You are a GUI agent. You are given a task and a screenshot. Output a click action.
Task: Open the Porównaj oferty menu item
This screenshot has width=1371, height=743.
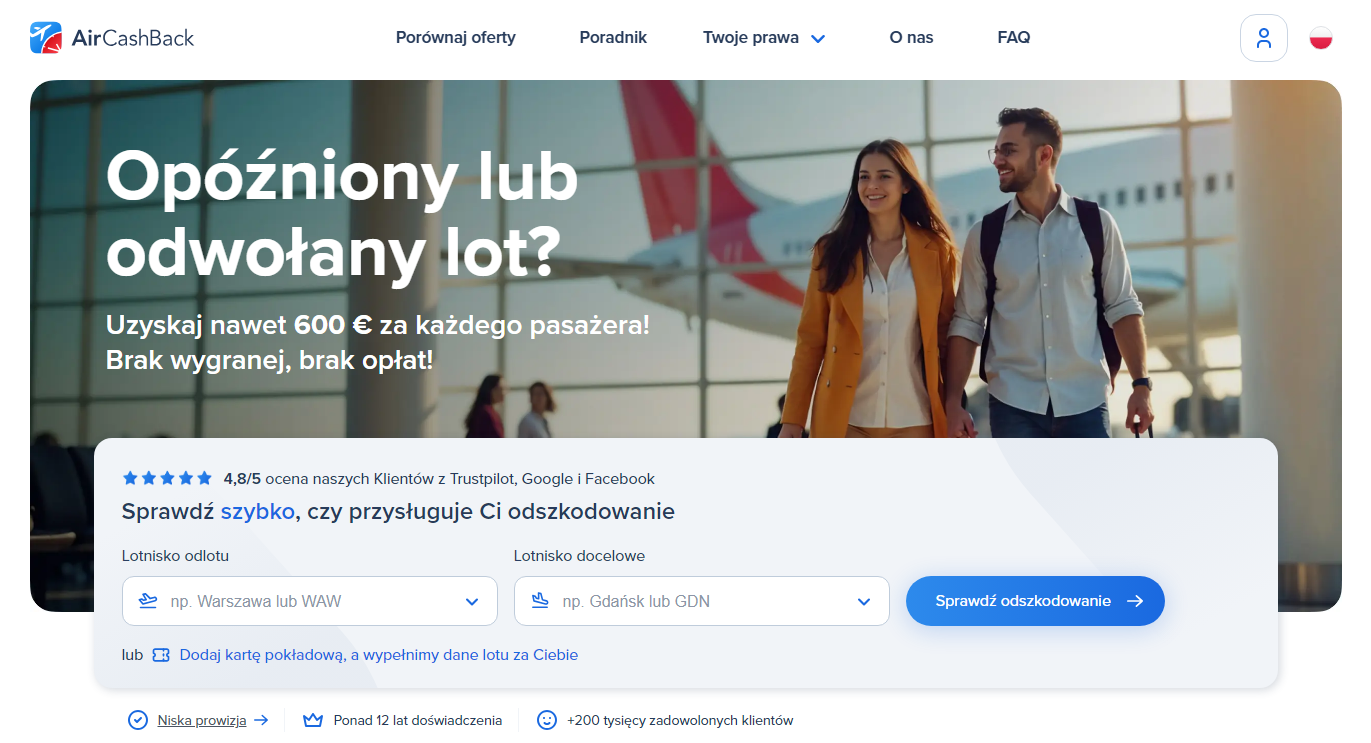coord(456,38)
